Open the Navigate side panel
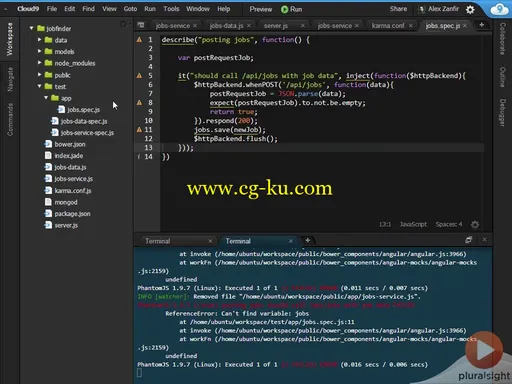512x384 pixels. [x=10, y=79]
